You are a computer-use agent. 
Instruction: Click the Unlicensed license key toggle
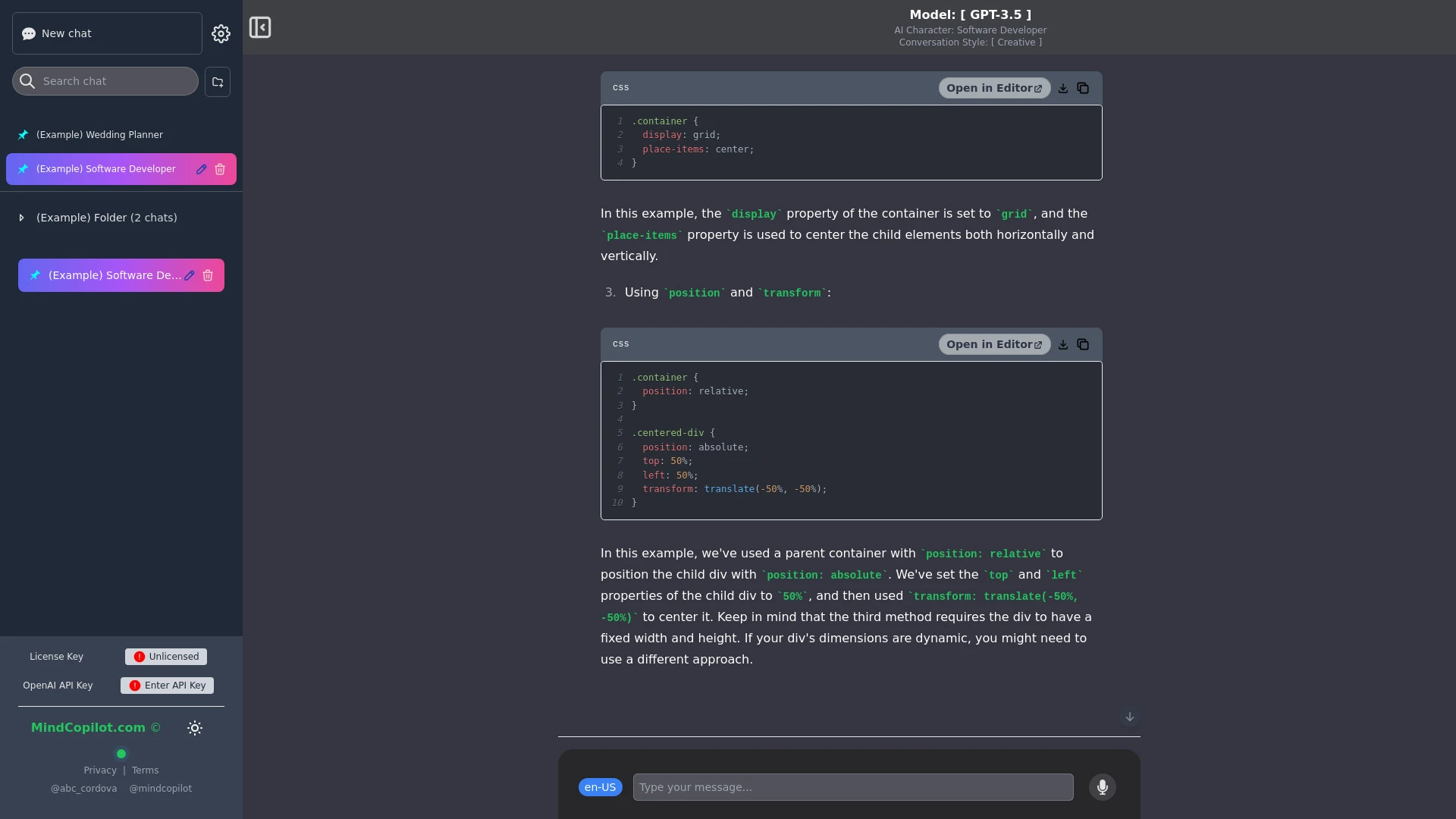pyautogui.click(x=166, y=656)
